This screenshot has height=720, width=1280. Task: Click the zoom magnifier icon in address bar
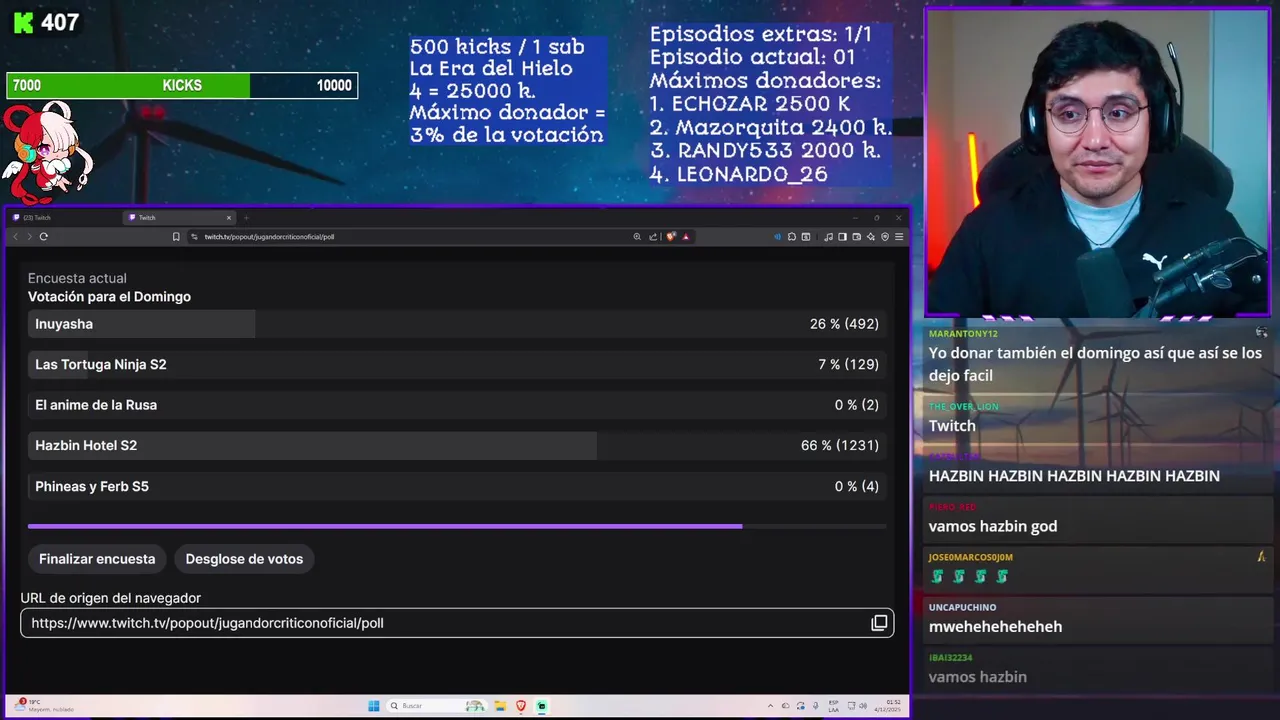click(x=637, y=237)
